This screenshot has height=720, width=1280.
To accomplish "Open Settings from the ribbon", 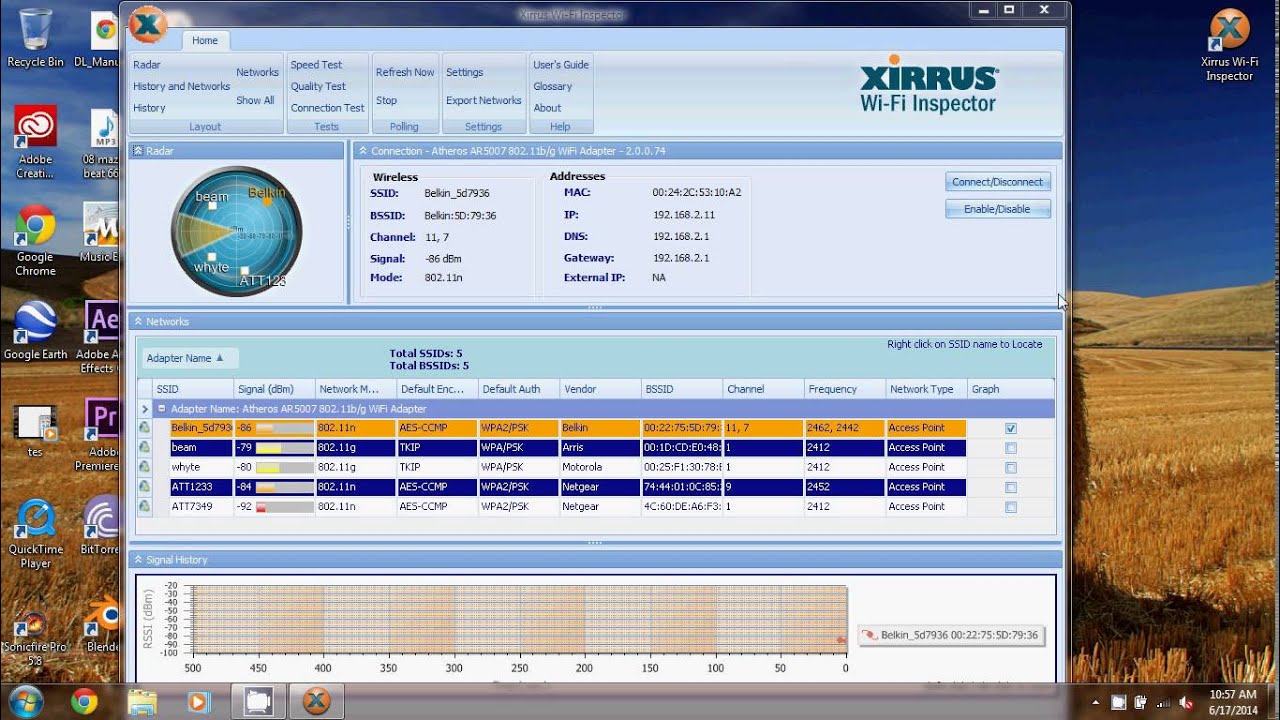I will (464, 72).
